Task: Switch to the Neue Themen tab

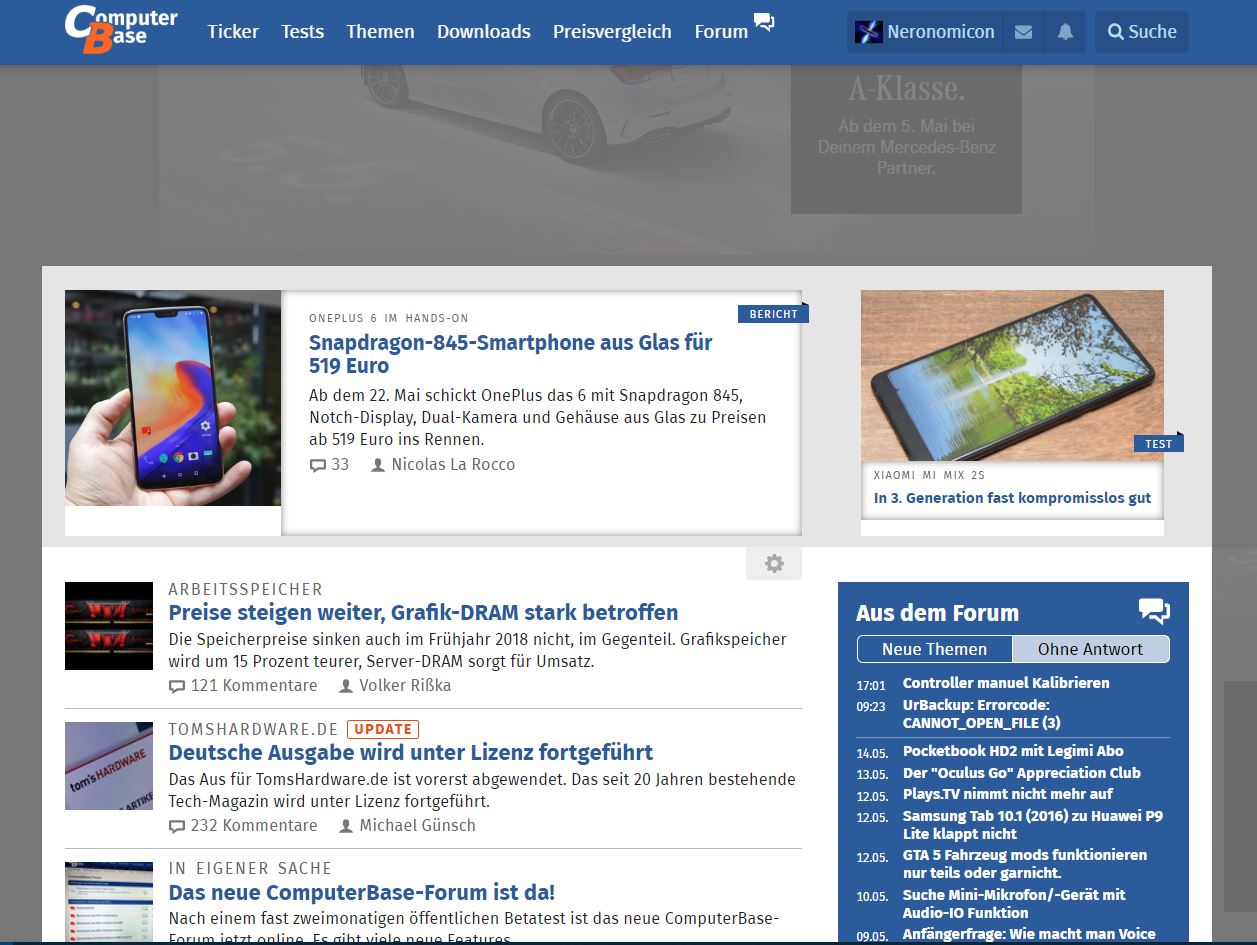Action: pyautogui.click(x=934, y=649)
